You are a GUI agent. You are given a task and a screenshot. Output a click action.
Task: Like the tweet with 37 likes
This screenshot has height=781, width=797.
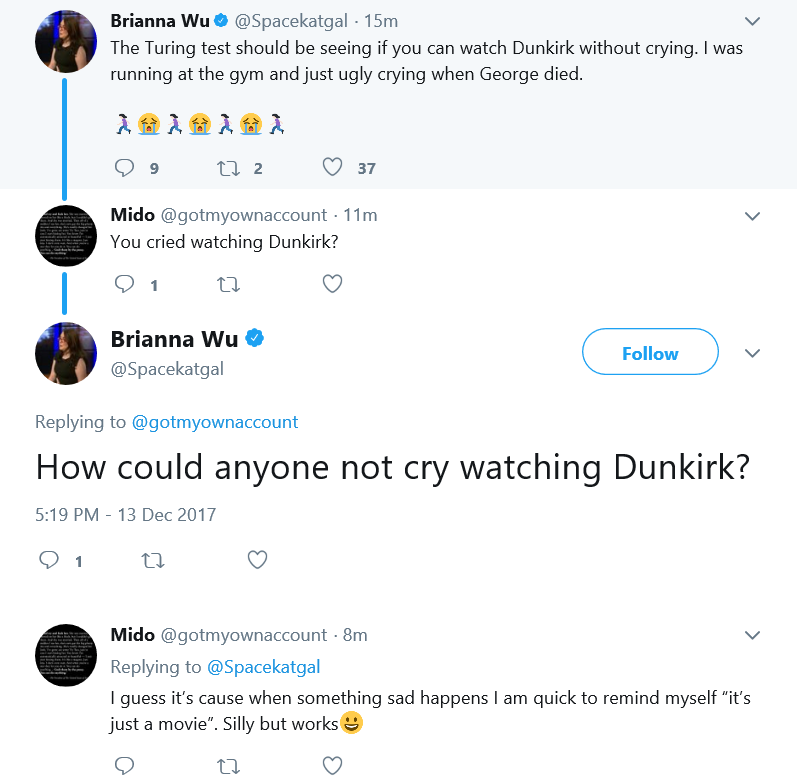332,167
